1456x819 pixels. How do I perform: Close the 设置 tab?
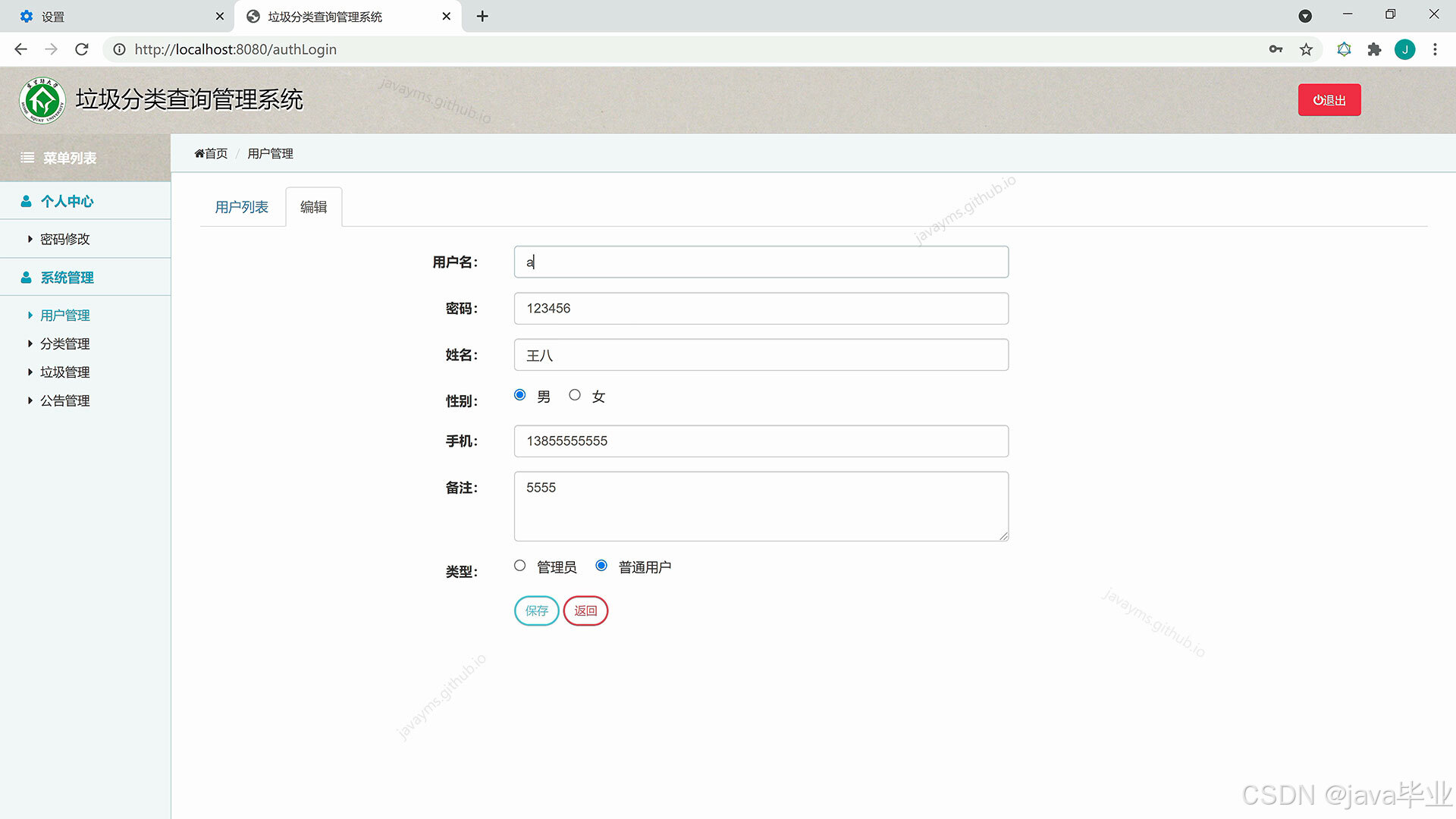point(220,16)
